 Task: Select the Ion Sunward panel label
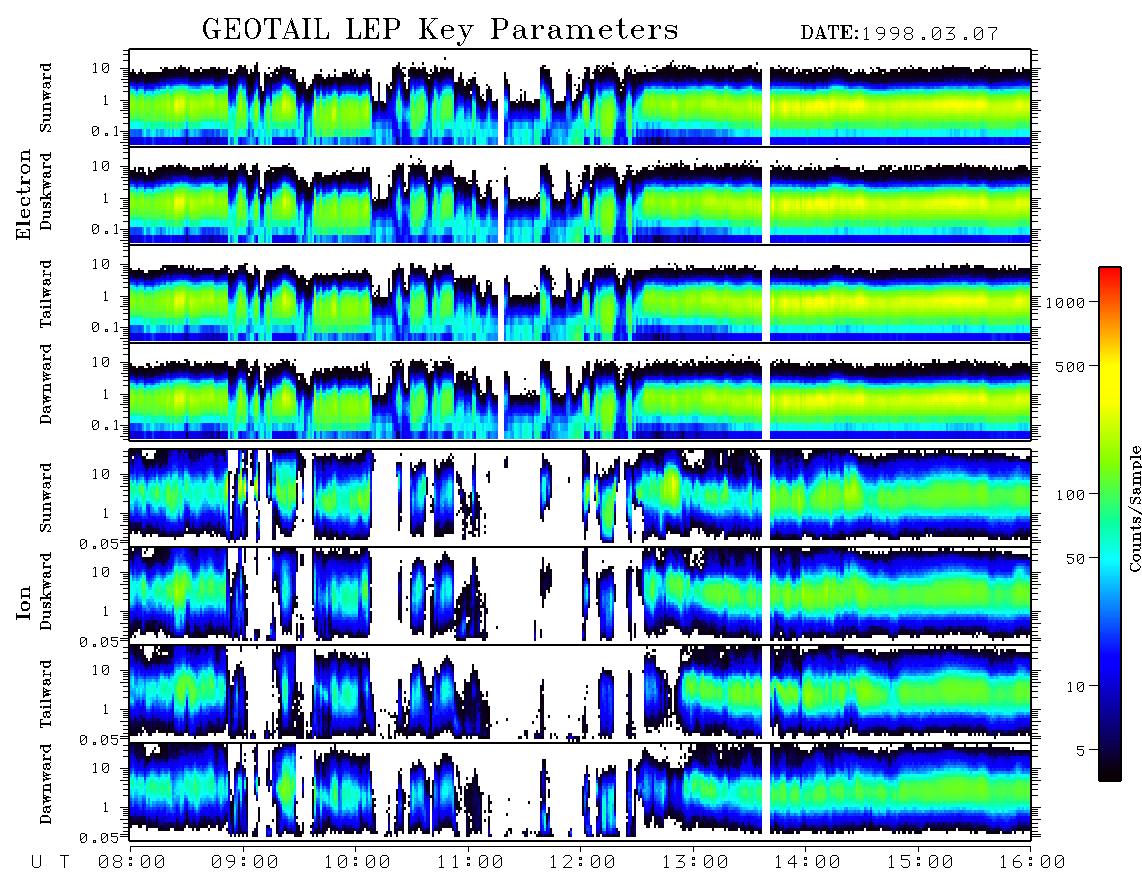46,497
